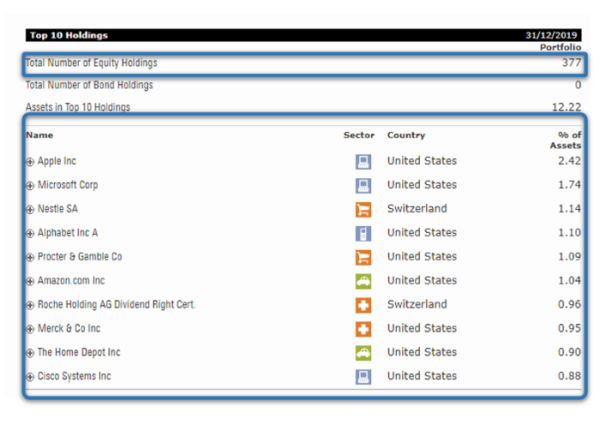Screen dimensions: 600x430
Task: Click the Name column header
Action: (39, 135)
